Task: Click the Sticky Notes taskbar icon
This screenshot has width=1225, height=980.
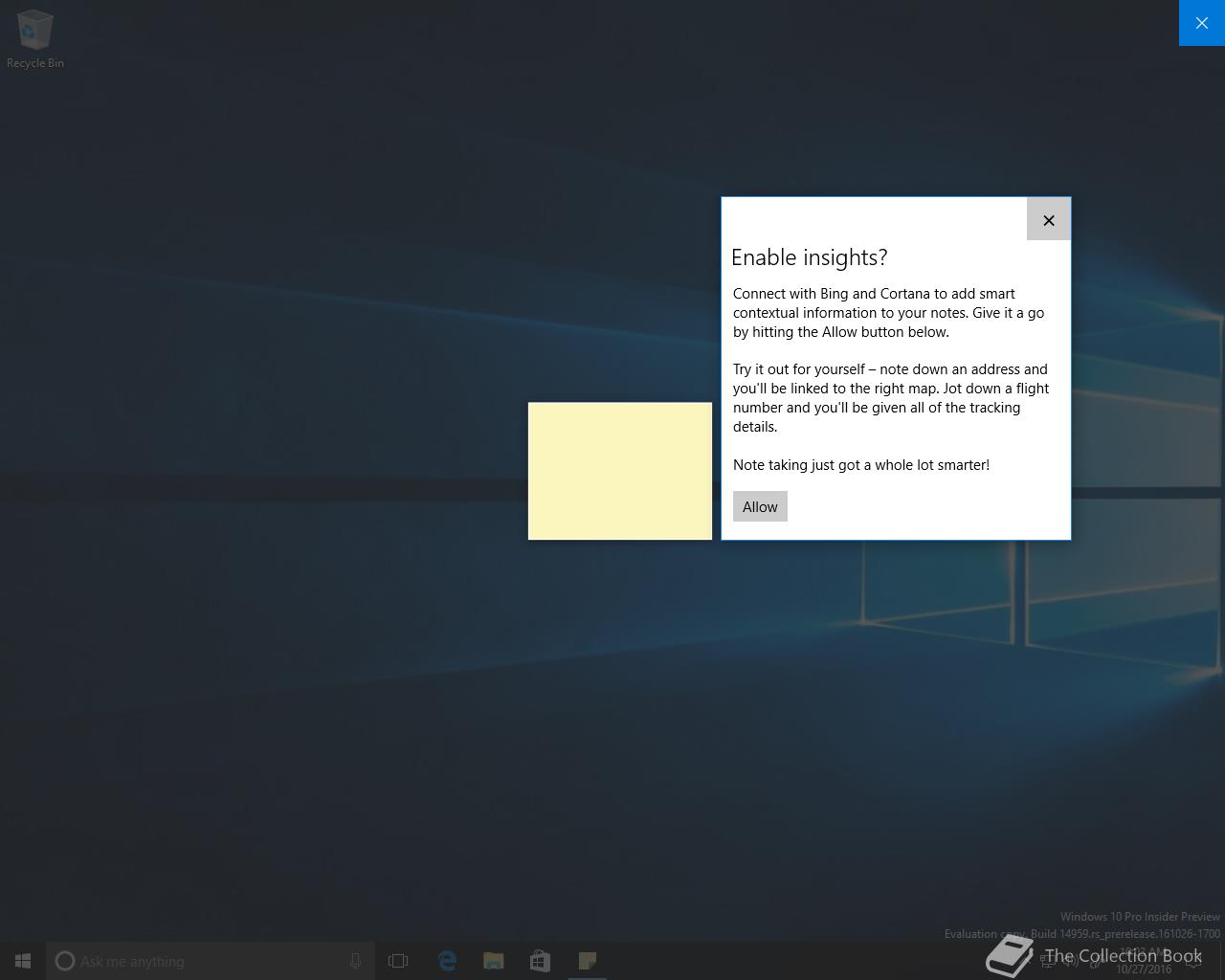Action: (x=588, y=961)
